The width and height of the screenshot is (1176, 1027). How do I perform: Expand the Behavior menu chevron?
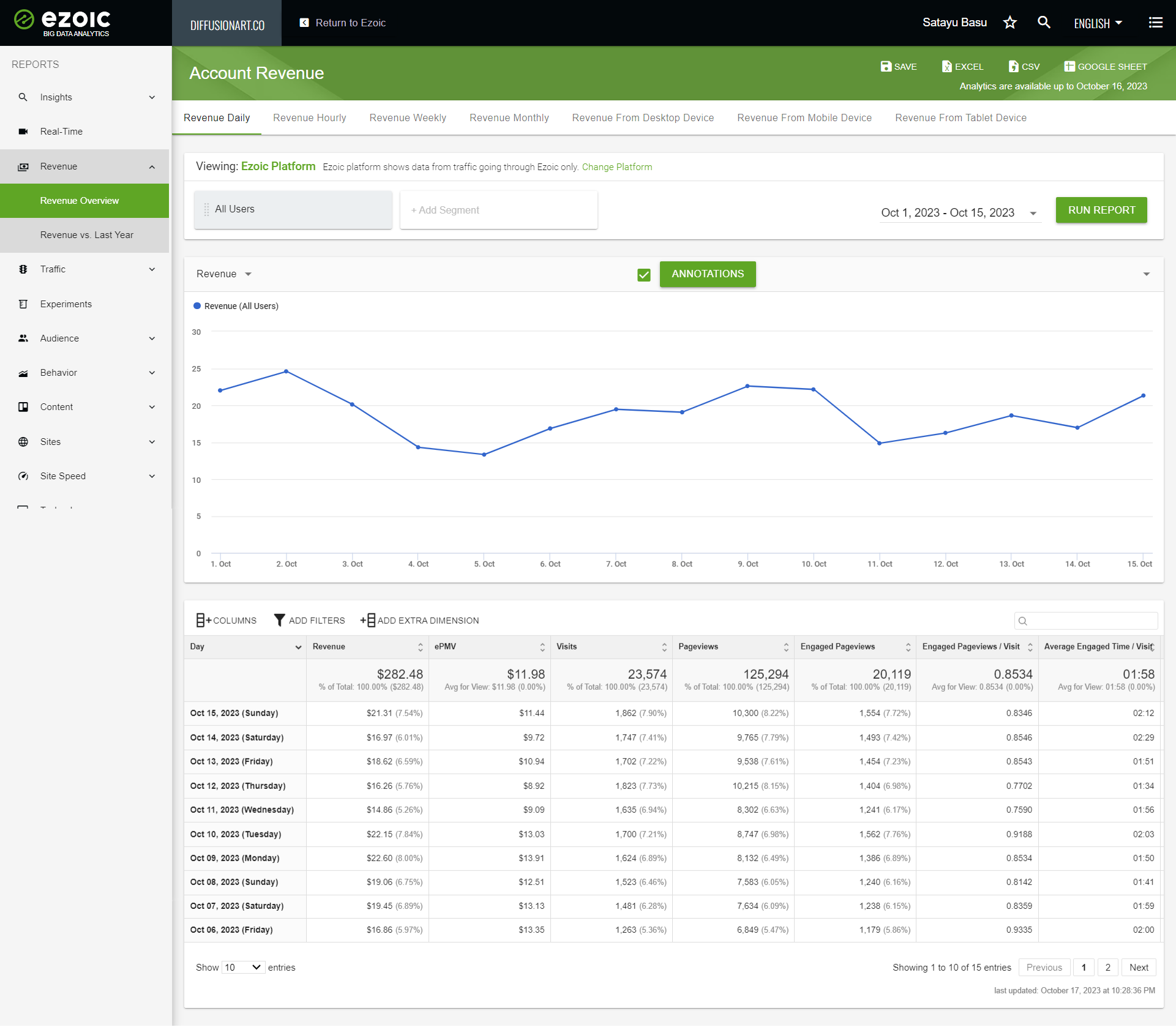152,373
